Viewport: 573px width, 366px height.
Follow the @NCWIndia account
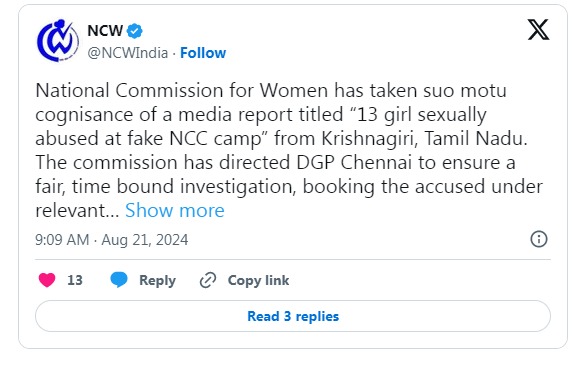[x=203, y=53]
